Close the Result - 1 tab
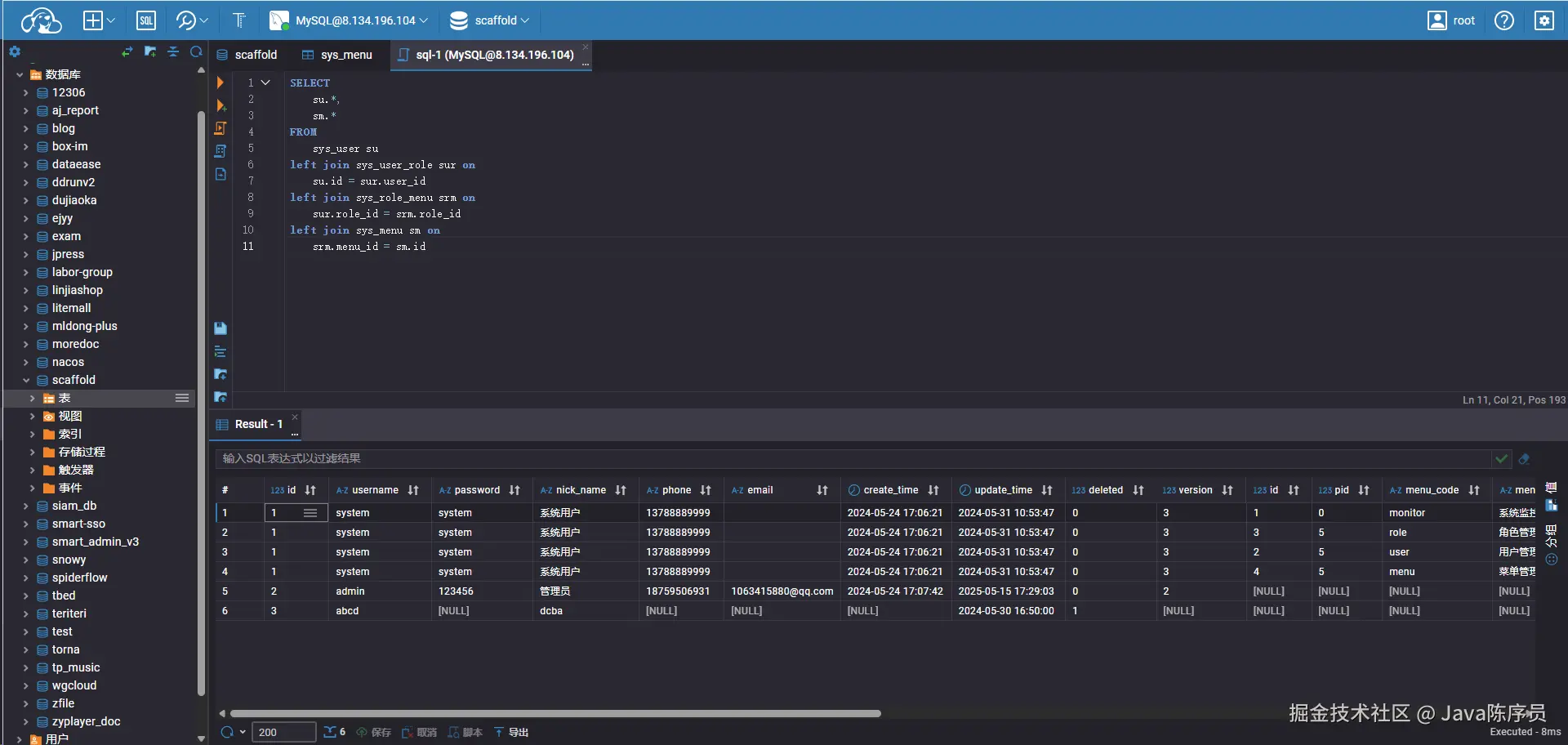 tap(295, 417)
